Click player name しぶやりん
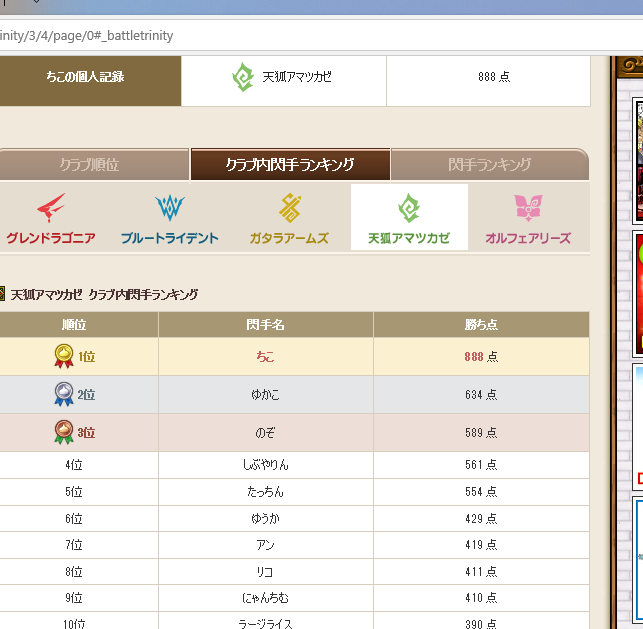643x629 pixels. click(266, 465)
